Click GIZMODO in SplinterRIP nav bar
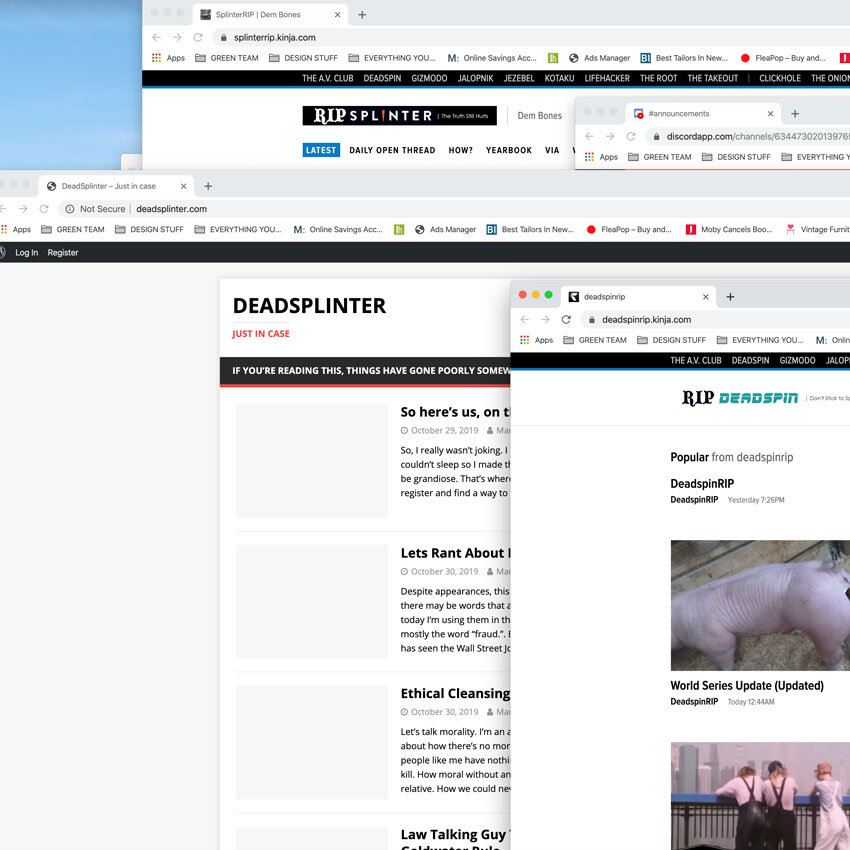This screenshot has height=850, width=850. click(429, 78)
